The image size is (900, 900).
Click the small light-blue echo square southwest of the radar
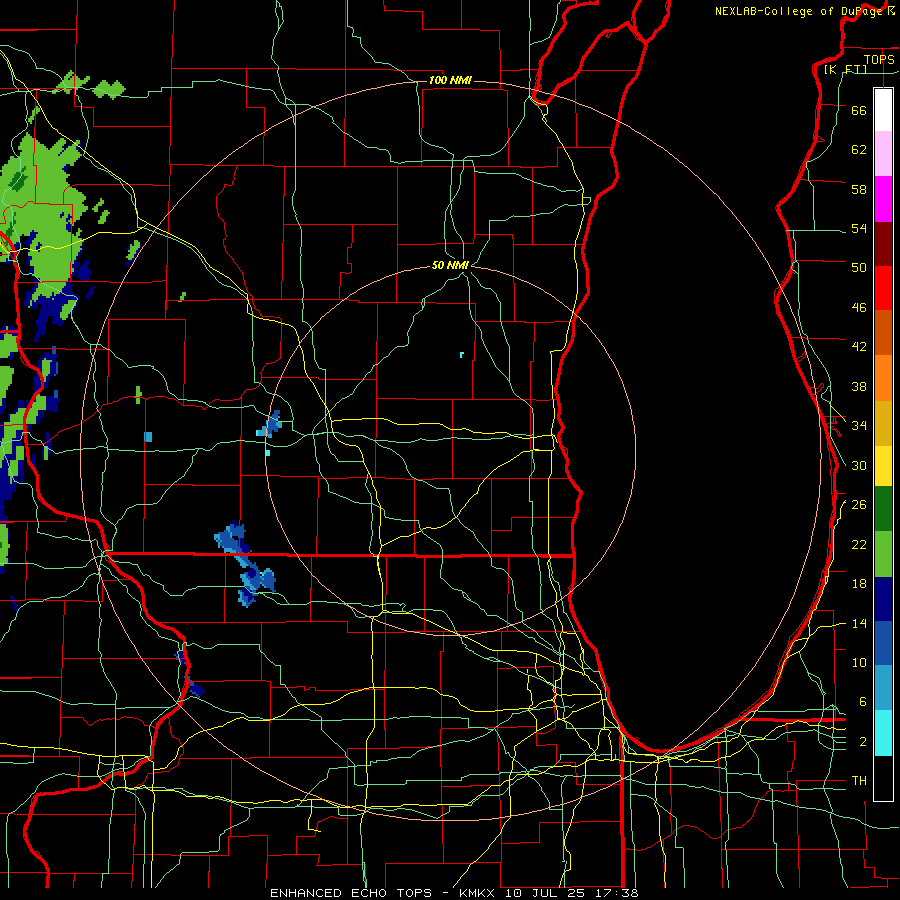click(x=148, y=437)
